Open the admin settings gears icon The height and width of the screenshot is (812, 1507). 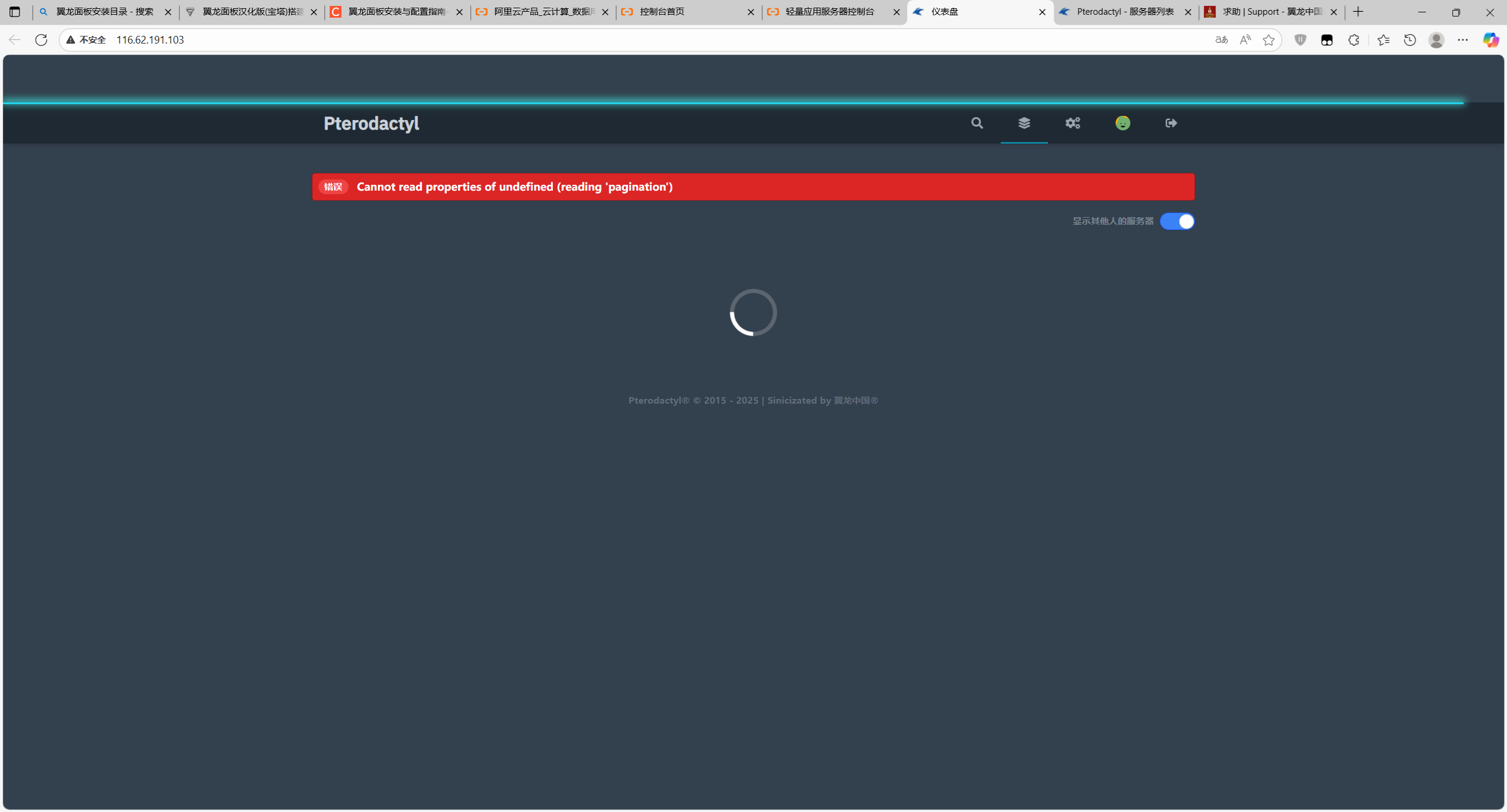pos(1073,123)
